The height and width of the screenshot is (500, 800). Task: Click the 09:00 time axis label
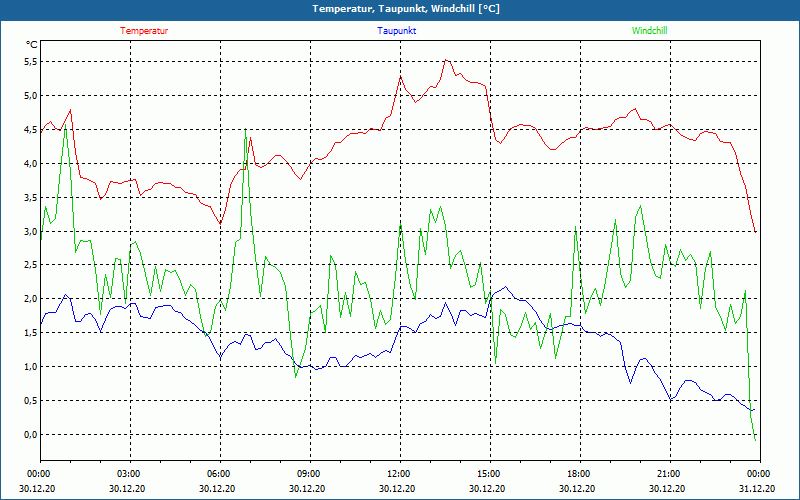tap(308, 474)
